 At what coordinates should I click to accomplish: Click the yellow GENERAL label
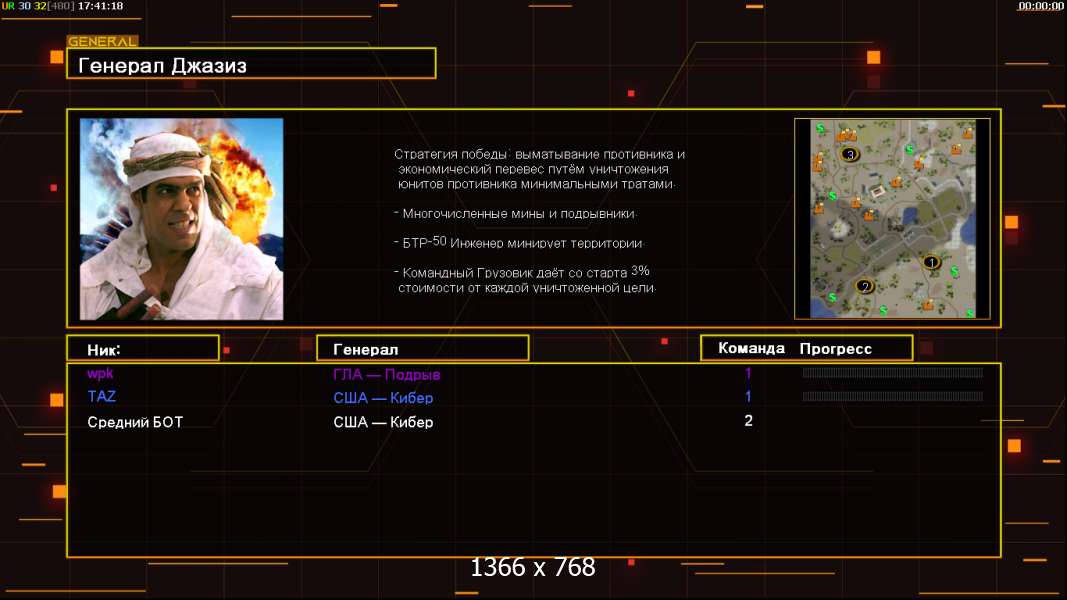tap(102, 41)
